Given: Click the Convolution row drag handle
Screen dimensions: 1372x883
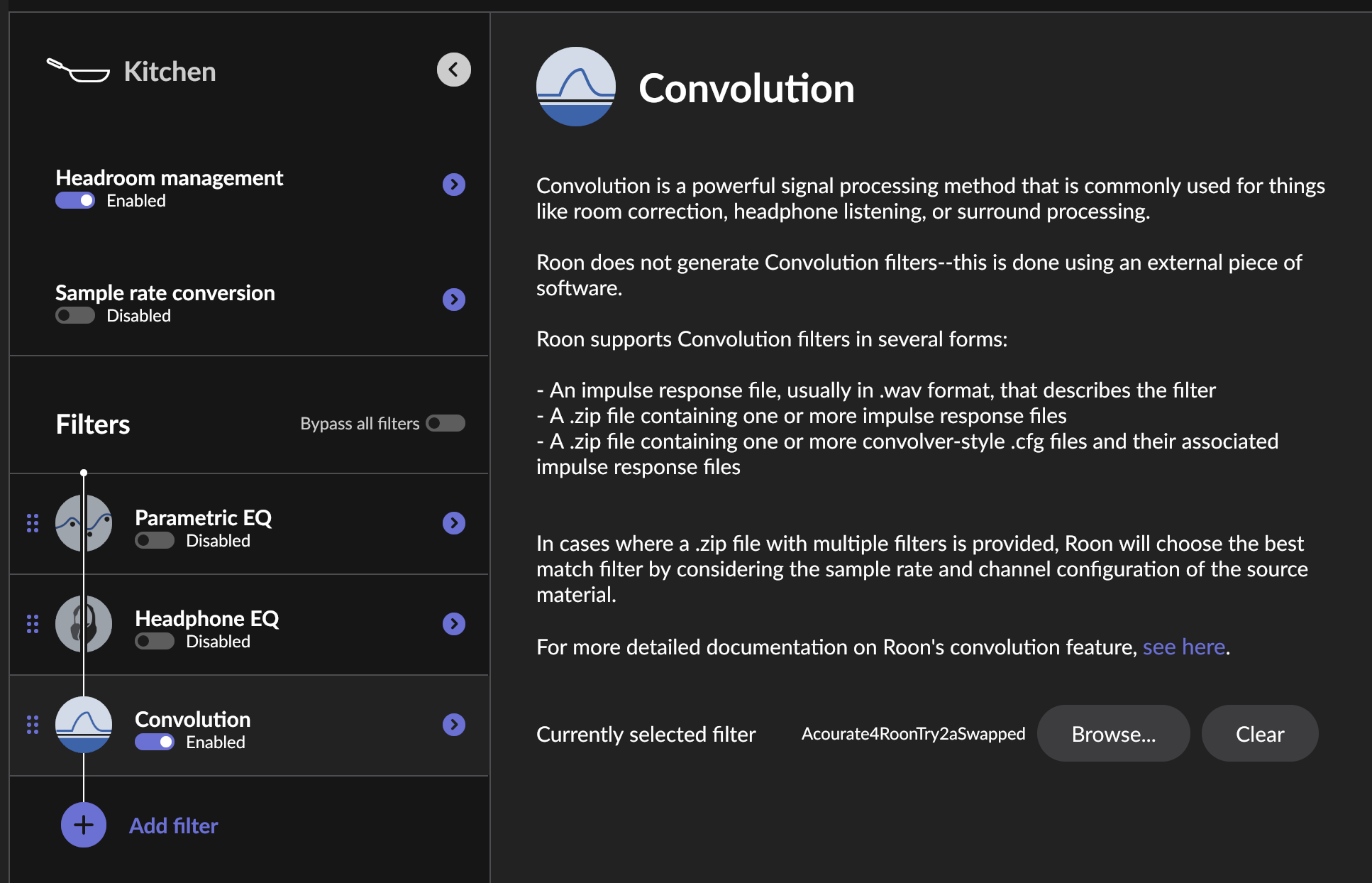Looking at the screenshot, I should 33,725.
